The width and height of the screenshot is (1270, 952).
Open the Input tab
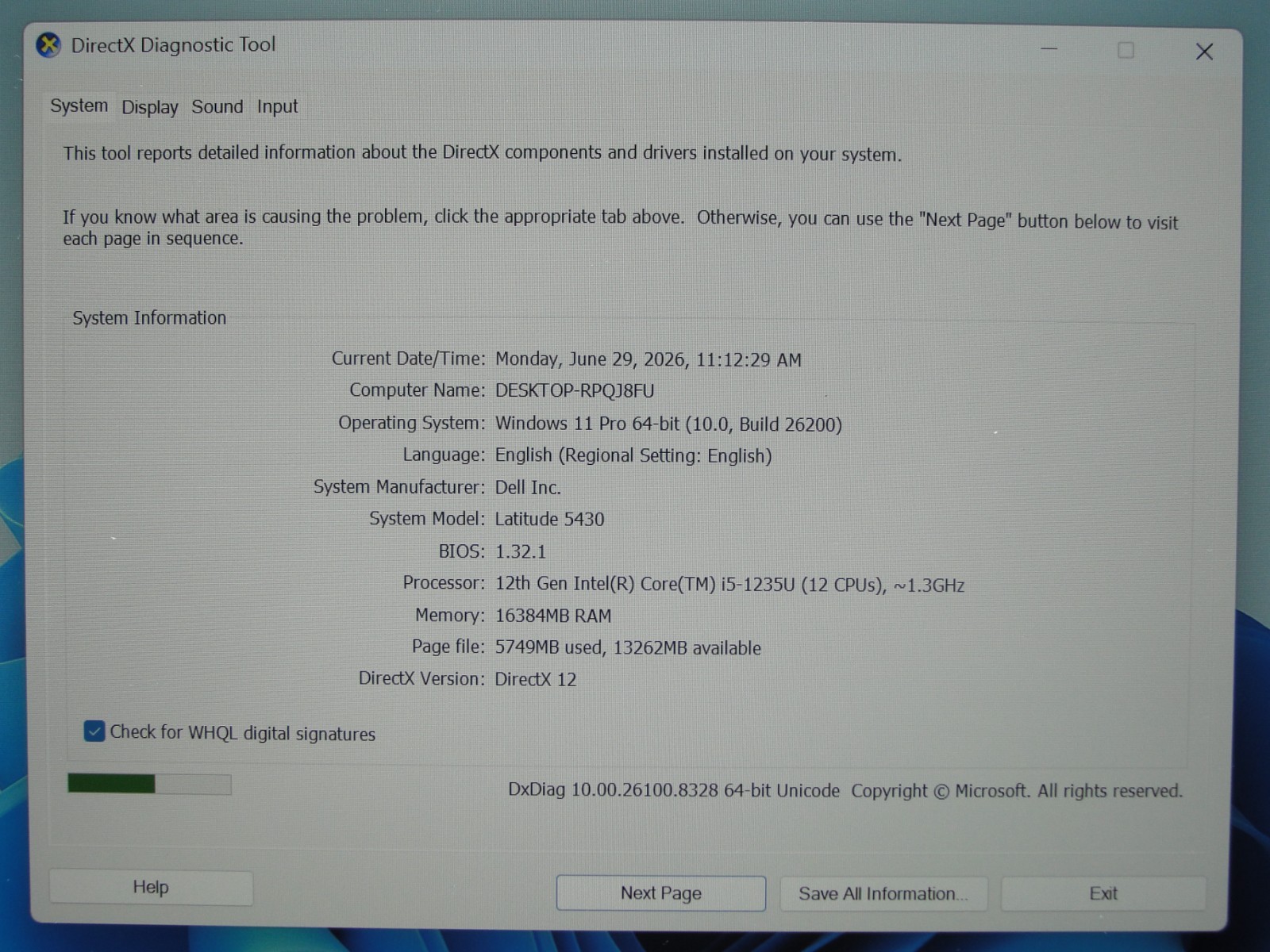pos(277,106)
